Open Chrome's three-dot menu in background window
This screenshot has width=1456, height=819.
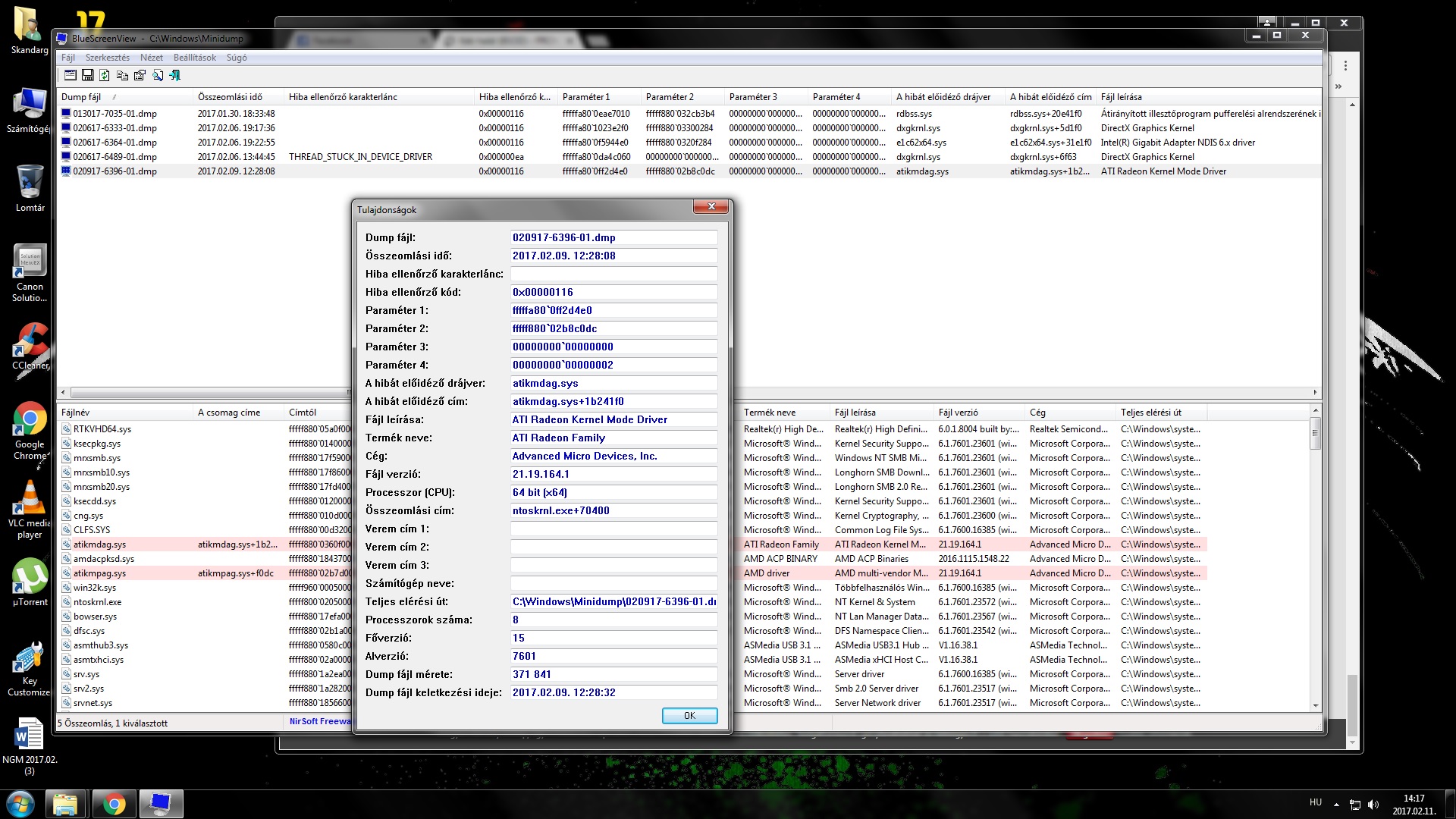pos(1345,66)
